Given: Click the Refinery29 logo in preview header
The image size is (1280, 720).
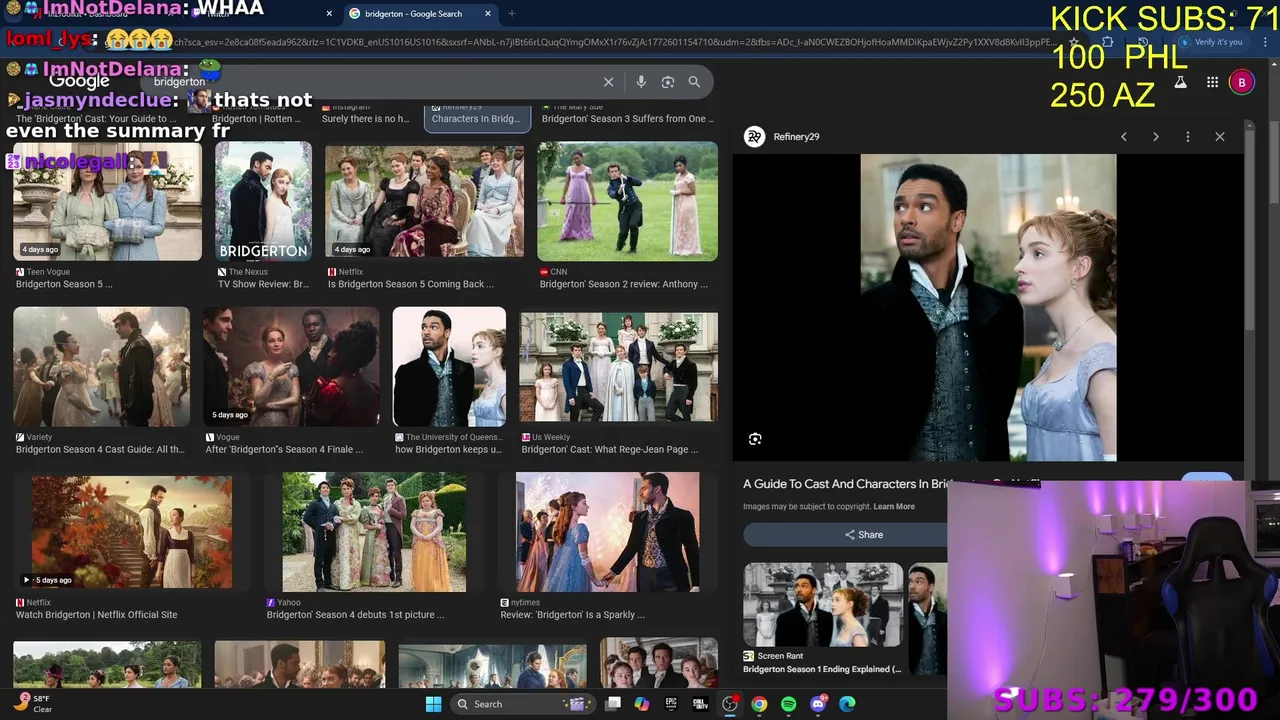Looking at the screenshot, I should [x=755, y=137].
